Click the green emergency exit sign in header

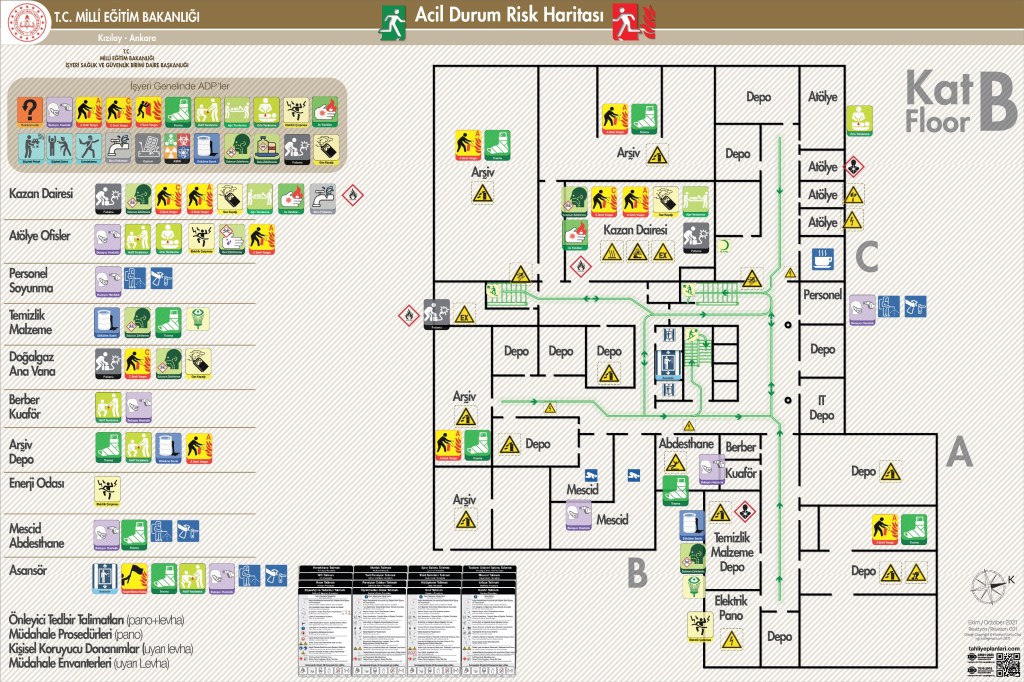pyautogui.click(x=392, y=18)
